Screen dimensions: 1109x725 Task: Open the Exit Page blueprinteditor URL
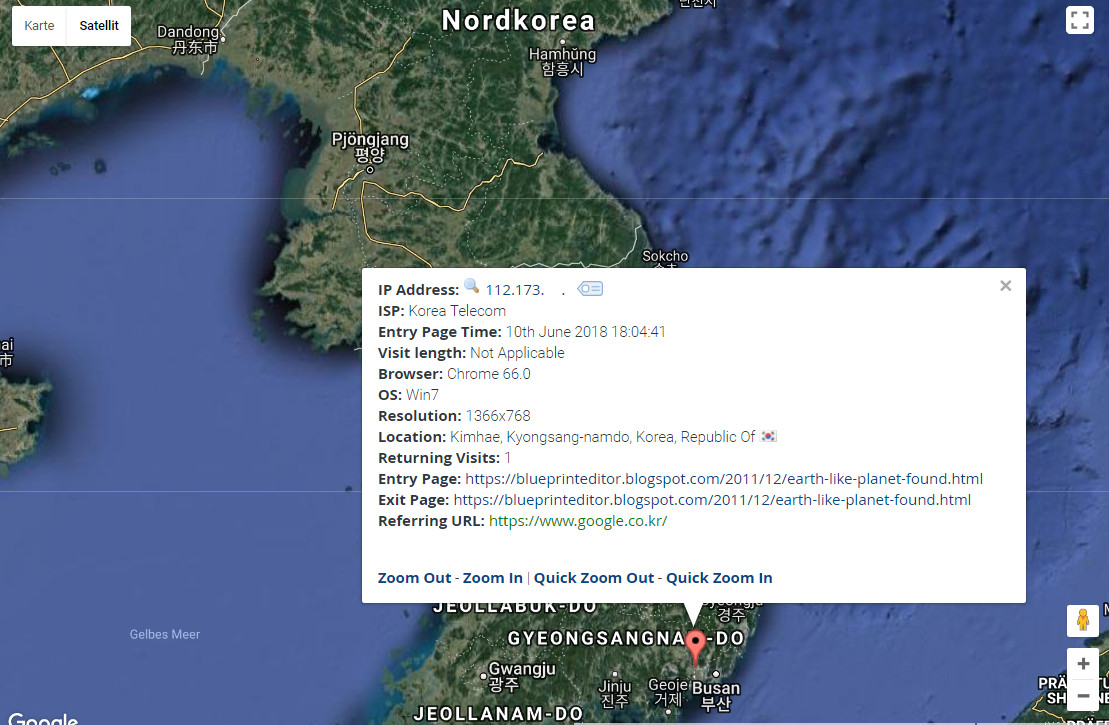click(712, 500)
